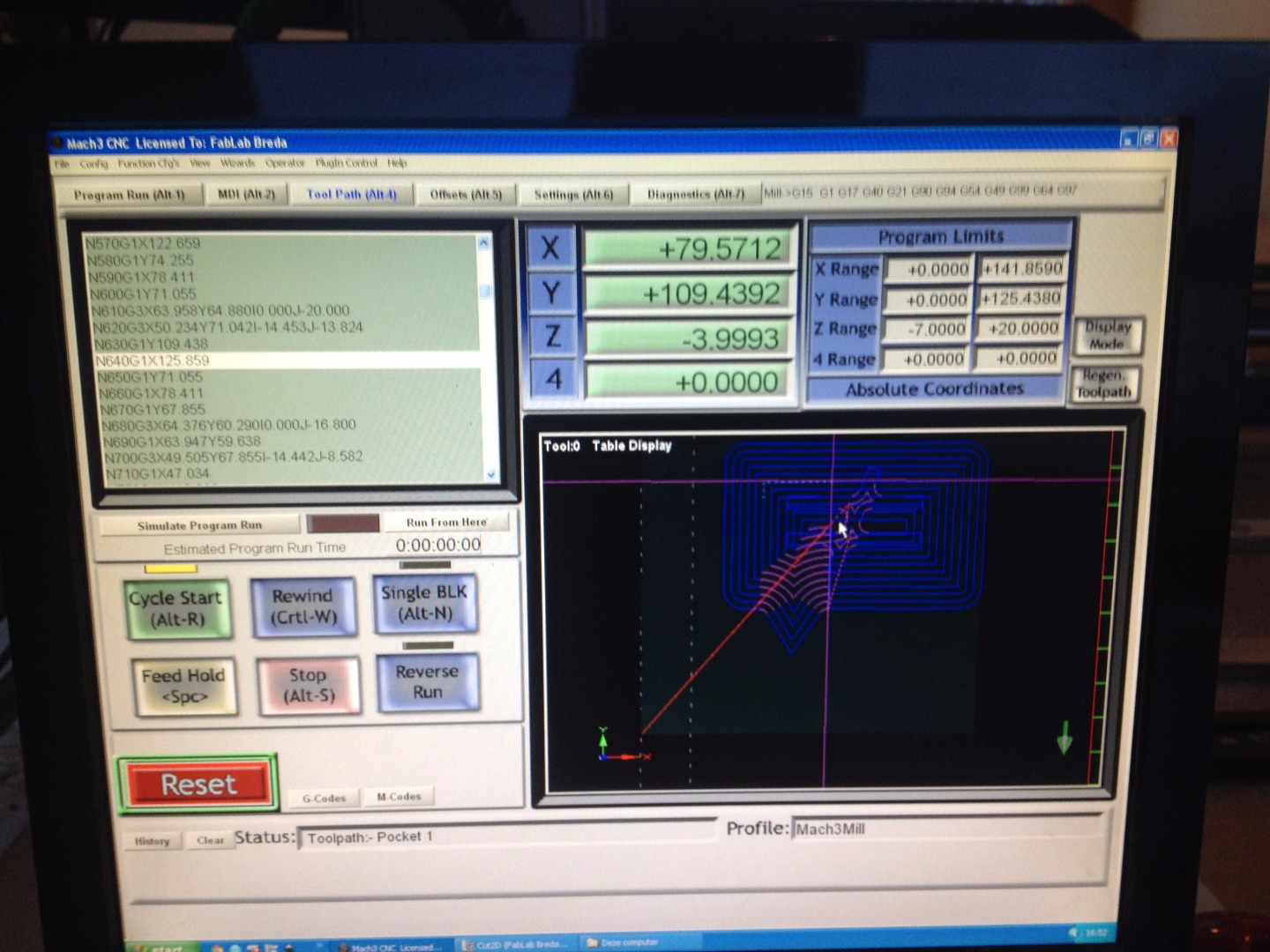Image resolution: width=1270 pixels, height=952 pixels.
Task: Click the Simulate Program Run button
Action: [x=199, y=525]
